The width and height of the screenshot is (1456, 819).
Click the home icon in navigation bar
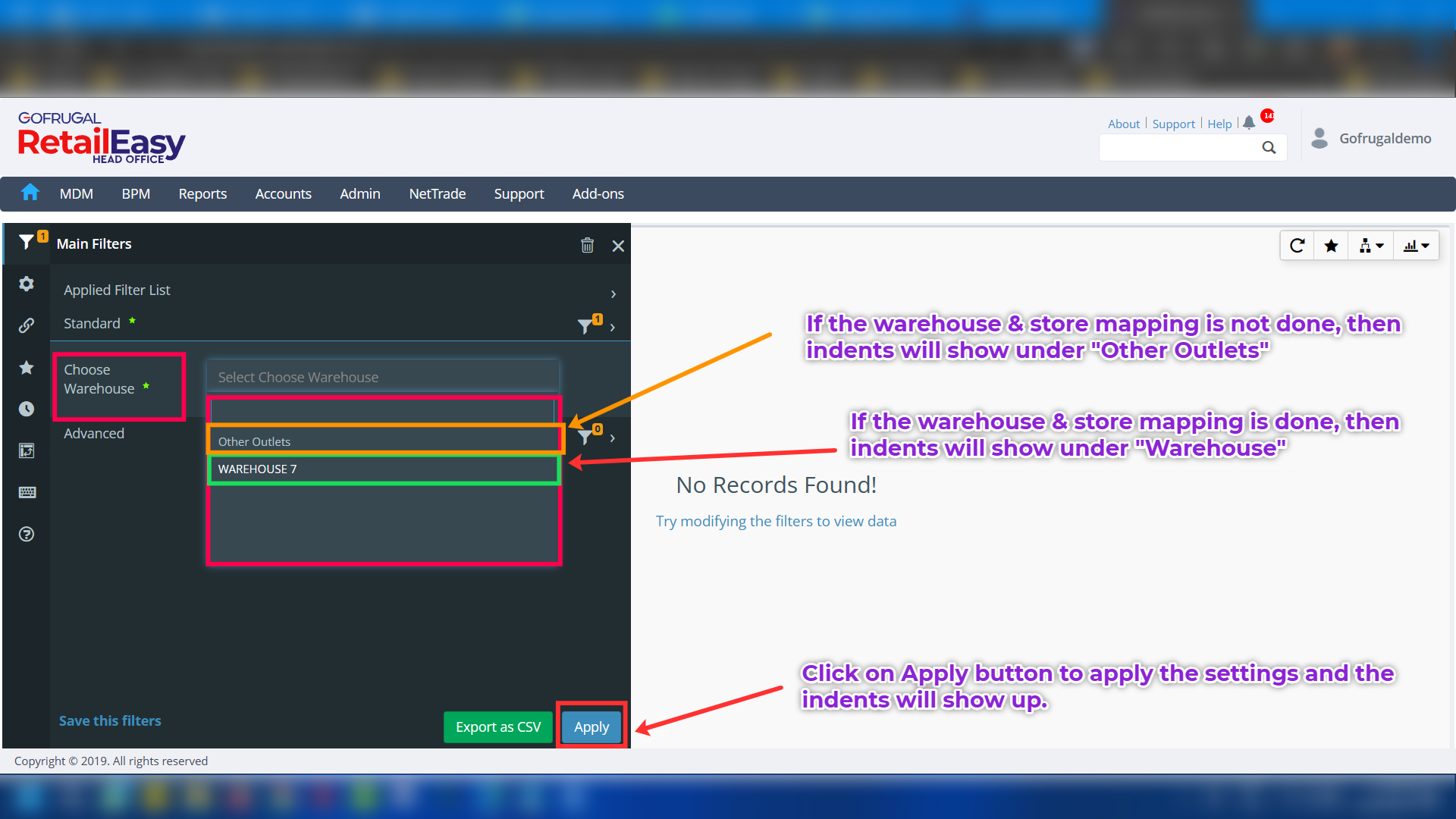[30, 193]
